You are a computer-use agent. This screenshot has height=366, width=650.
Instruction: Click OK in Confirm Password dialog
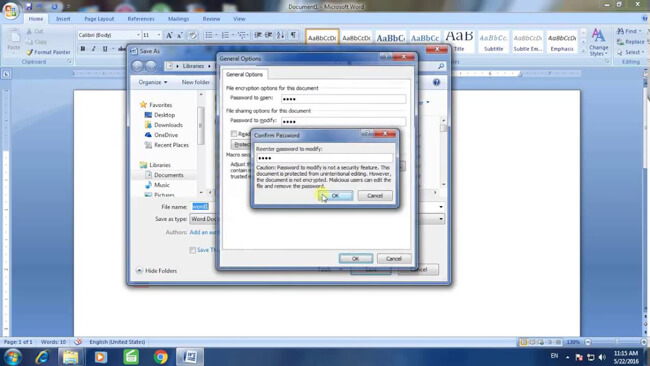tap(336, 196)
